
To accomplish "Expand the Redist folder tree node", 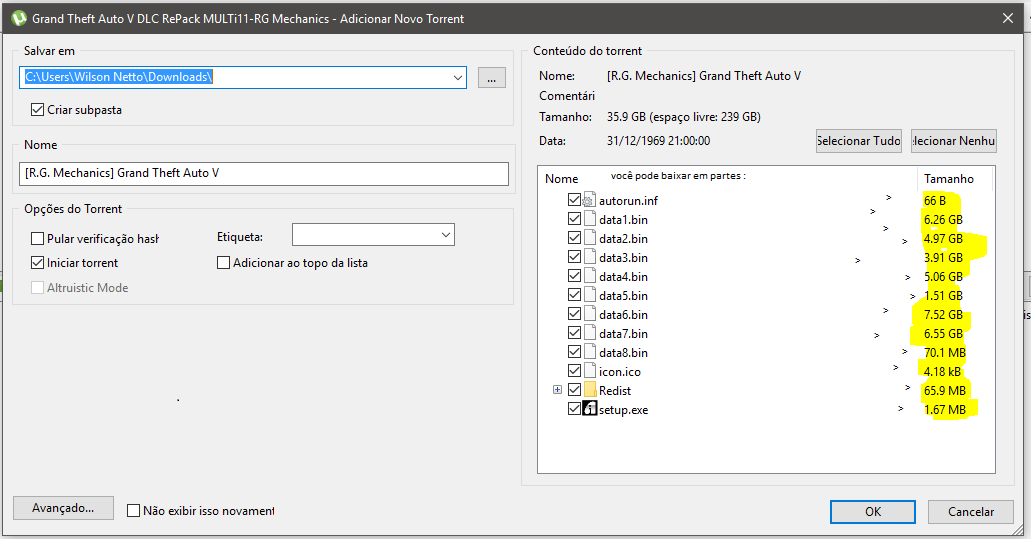I will [558, 390].
